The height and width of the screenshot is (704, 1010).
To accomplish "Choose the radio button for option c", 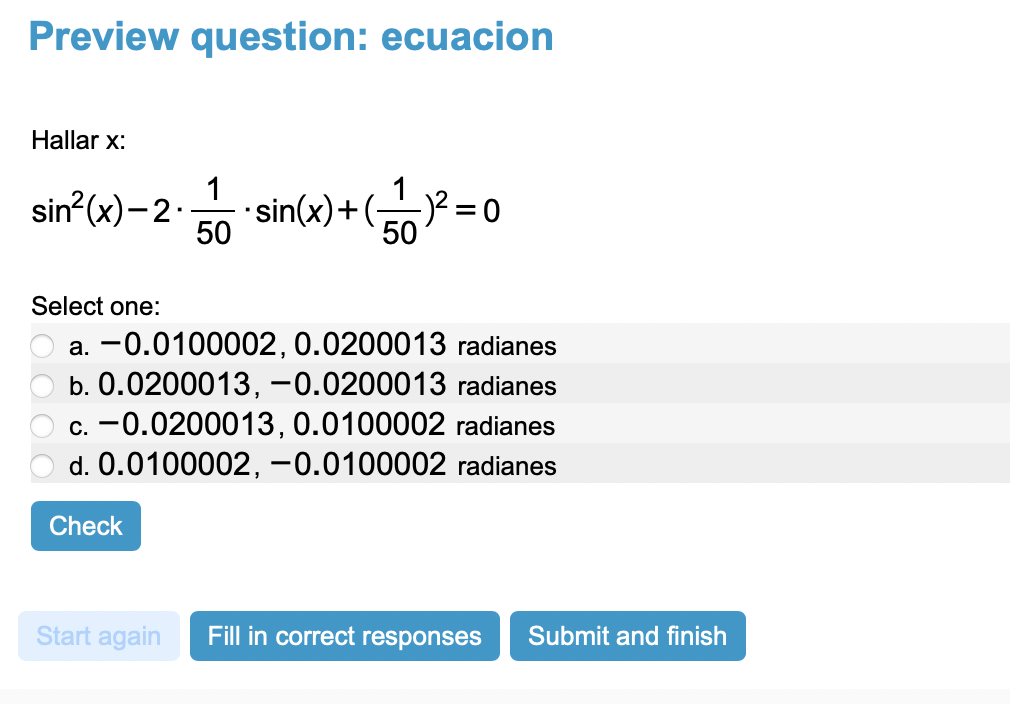I will (x=42, y=426).
